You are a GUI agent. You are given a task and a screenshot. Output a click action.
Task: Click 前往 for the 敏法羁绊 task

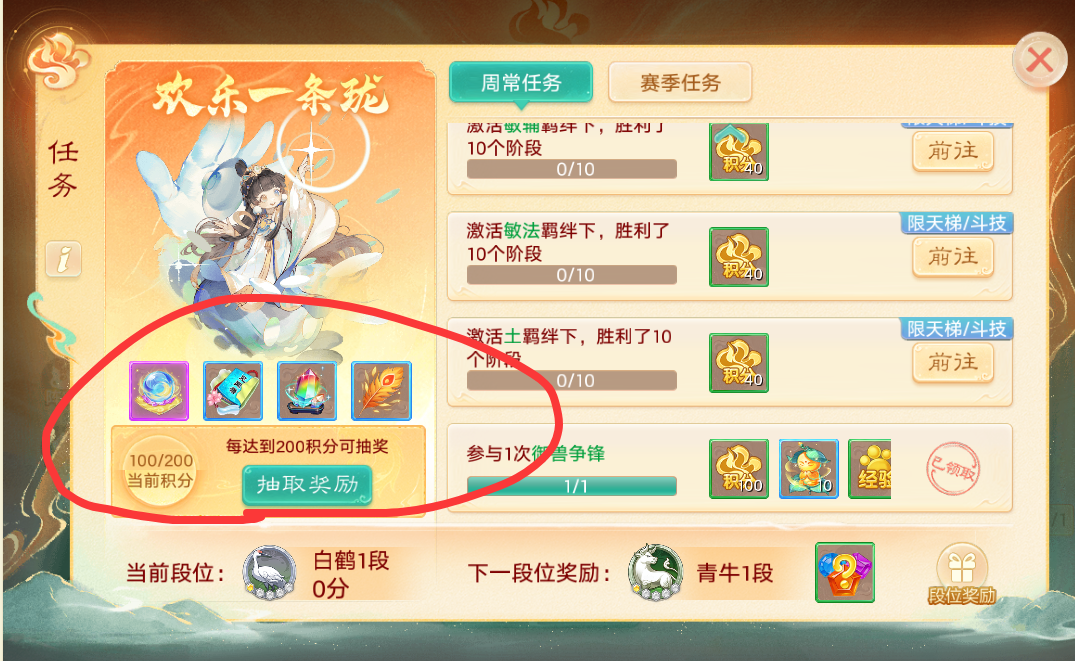pyautogui.click(x=953, y=257)
